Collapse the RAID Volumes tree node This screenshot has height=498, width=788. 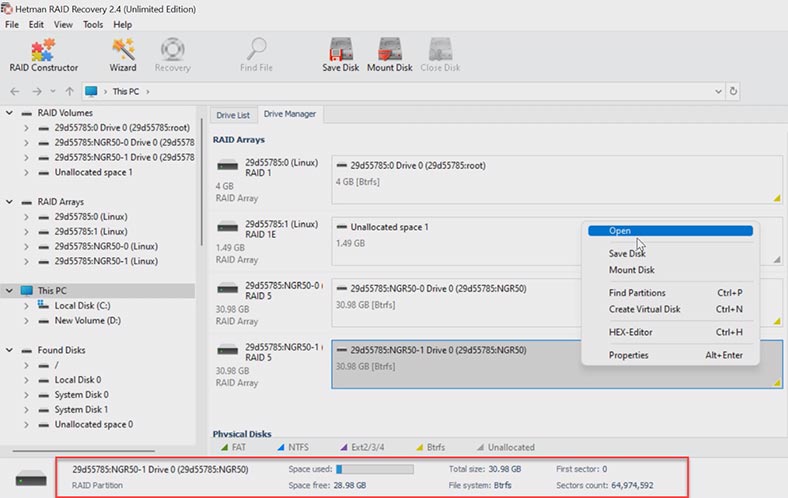click(9, 113)
